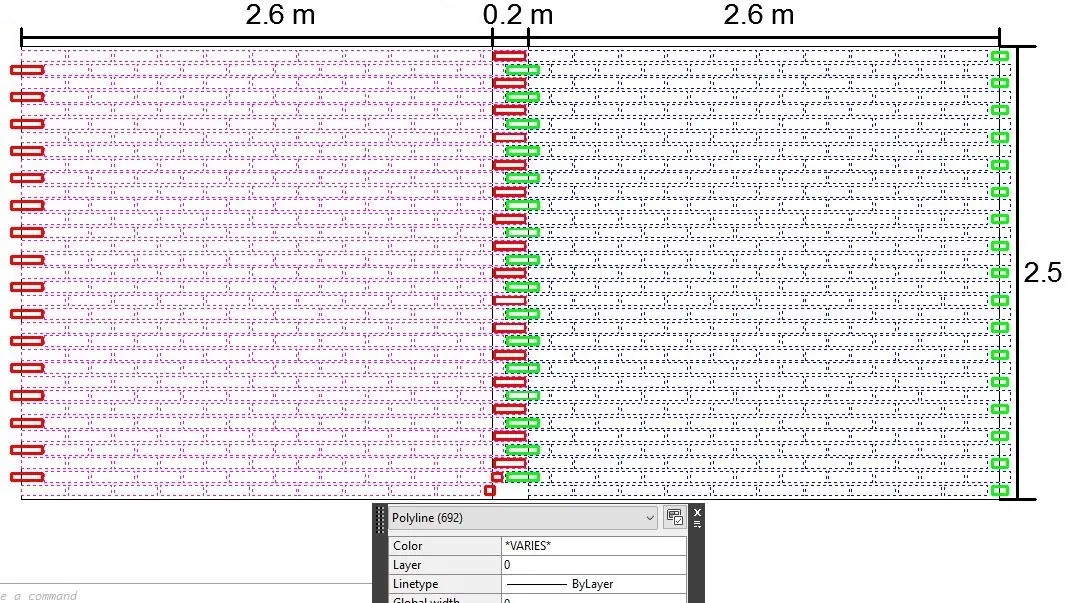Click the bottommost green brick on right edge
The image size is (1067, 603).
pos(1000,490)
